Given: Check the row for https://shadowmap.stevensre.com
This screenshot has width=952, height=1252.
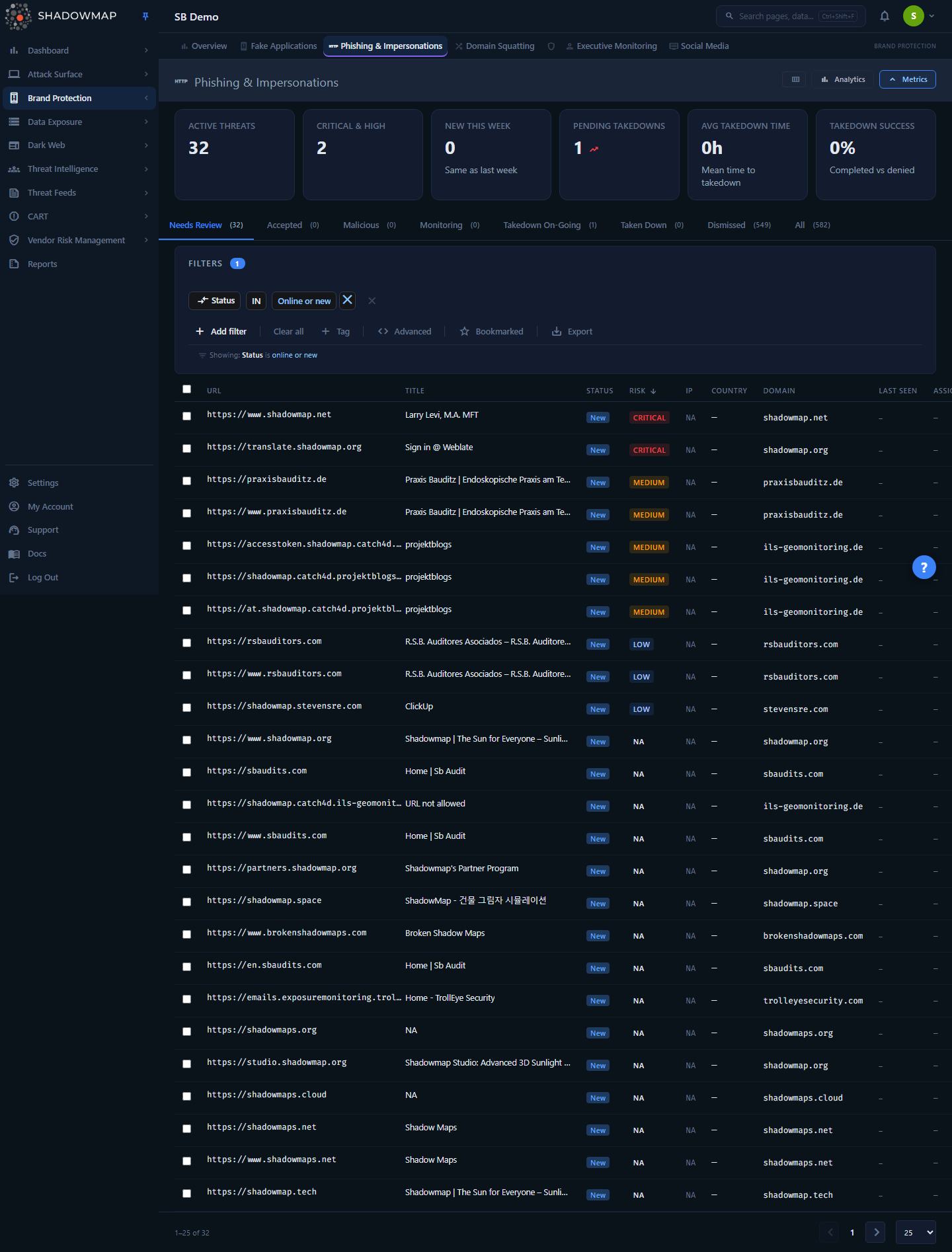Looking at the screenshot, I should coord(186,707).
